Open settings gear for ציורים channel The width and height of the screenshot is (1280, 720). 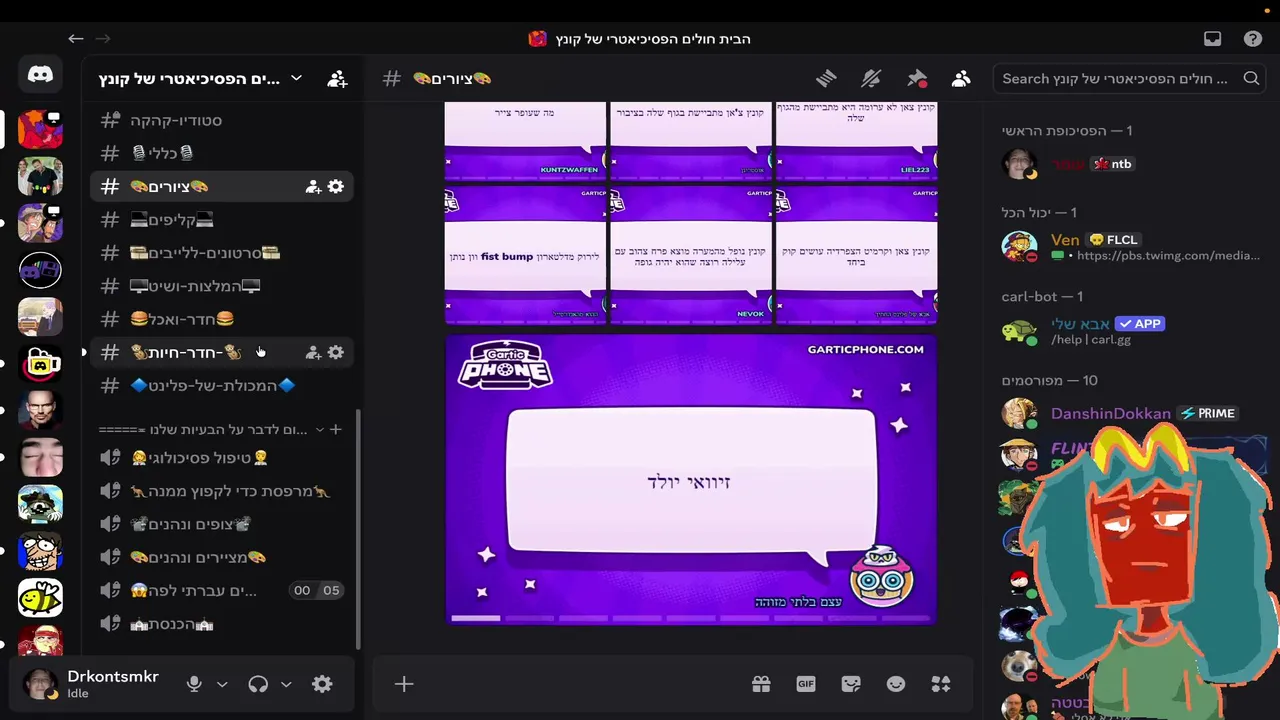point(336,186)
